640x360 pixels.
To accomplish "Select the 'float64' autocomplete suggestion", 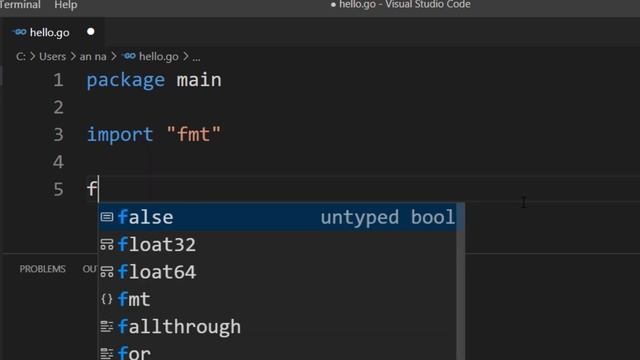I will (x=278, y=272).
